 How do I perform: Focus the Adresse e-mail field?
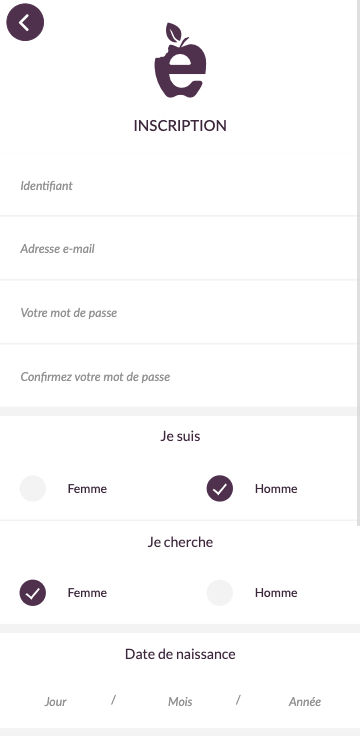[x=178, y=249]
